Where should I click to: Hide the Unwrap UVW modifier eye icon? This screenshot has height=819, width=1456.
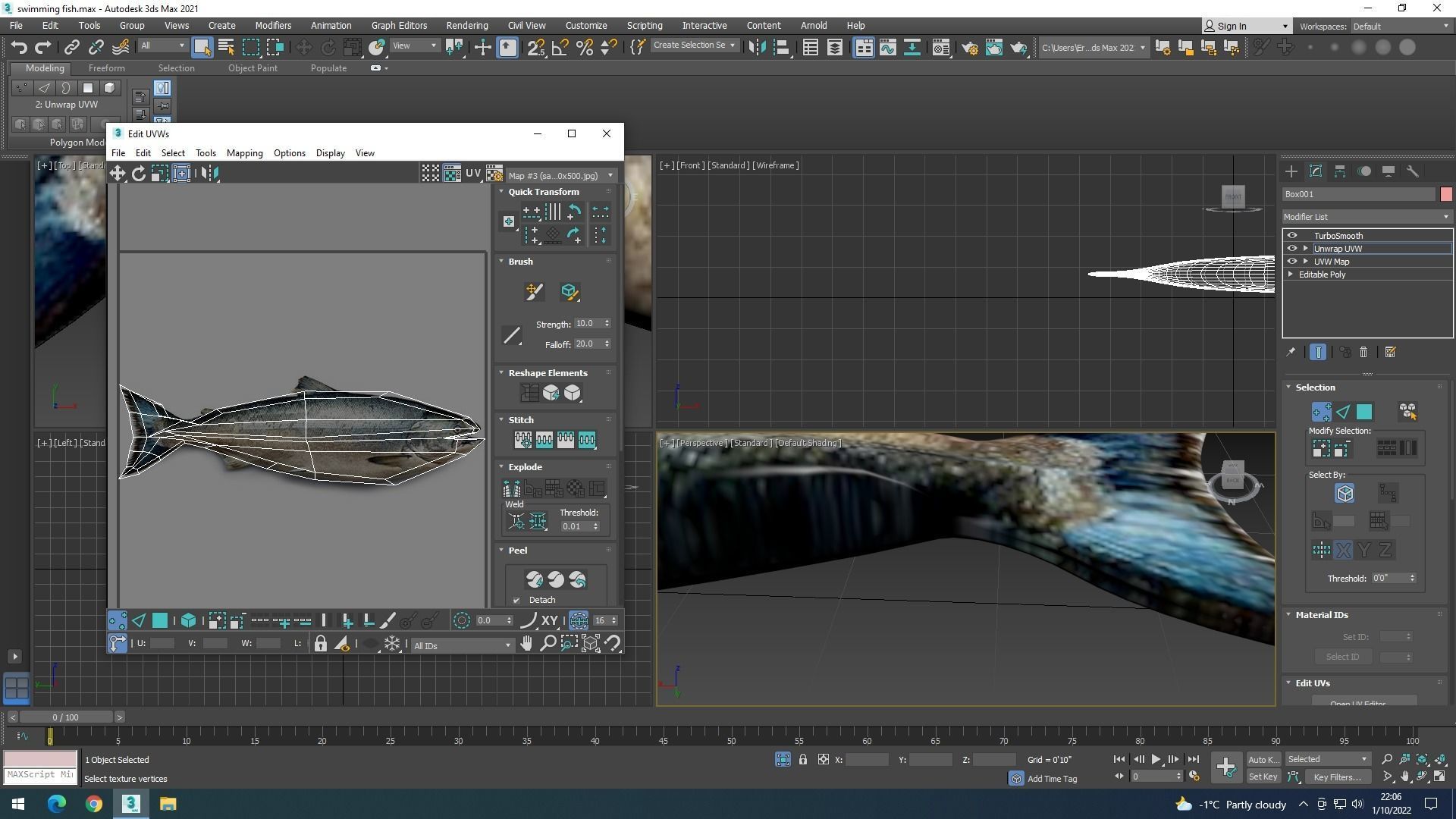click(1292, 249)
